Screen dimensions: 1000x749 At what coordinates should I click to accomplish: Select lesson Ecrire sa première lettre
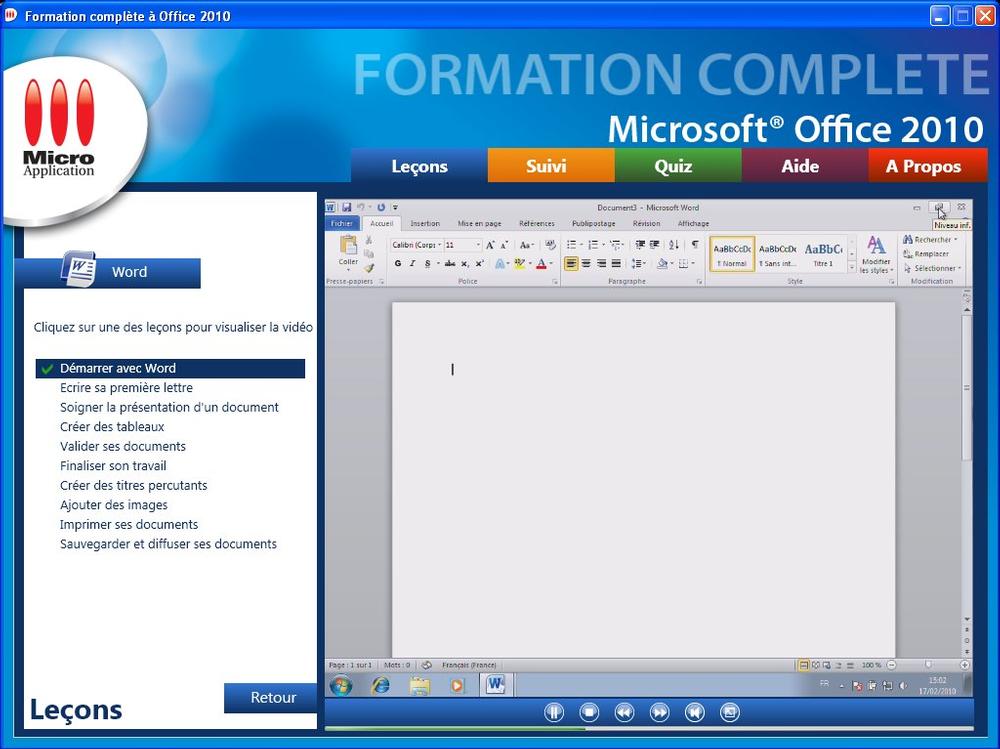(x=126, y=388)
